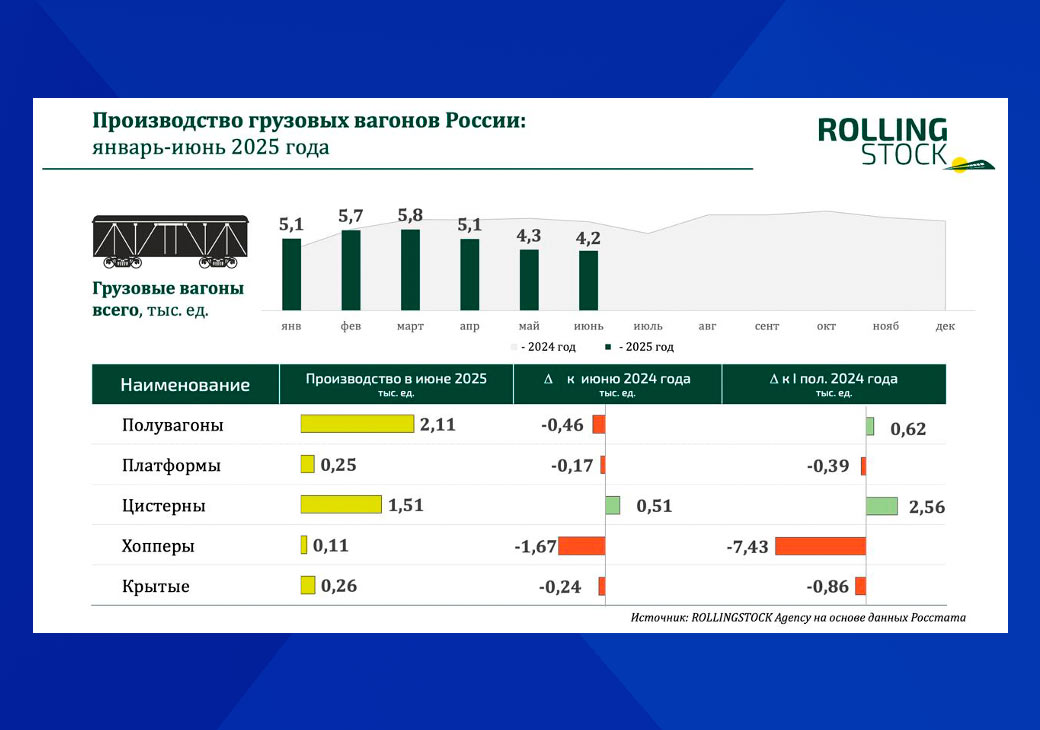
Task: Select the March bar labeled 5,8
Action: tap(410, 270)
